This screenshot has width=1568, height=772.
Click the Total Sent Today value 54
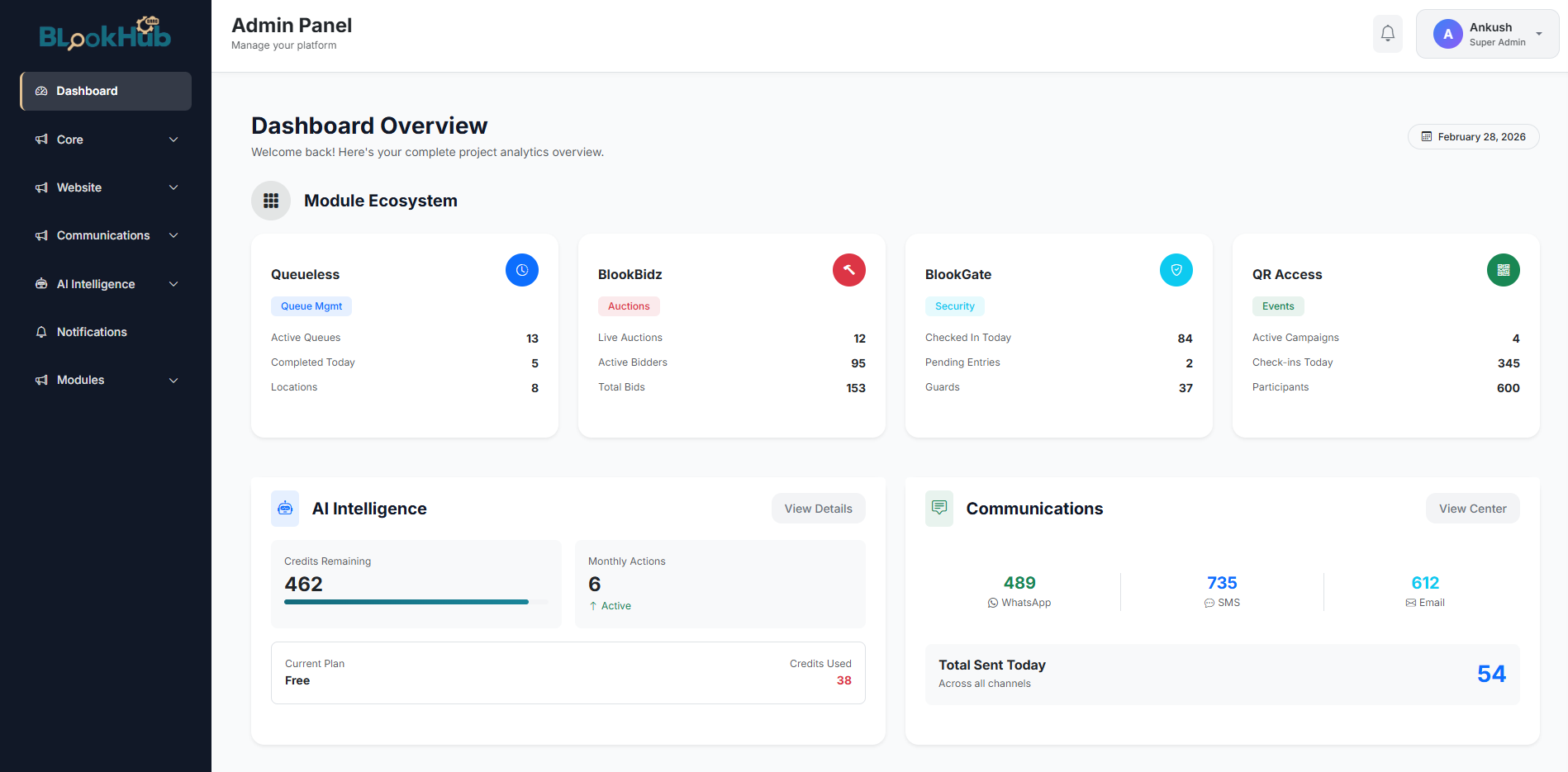pyautogui.click(x=1492, y=674)
